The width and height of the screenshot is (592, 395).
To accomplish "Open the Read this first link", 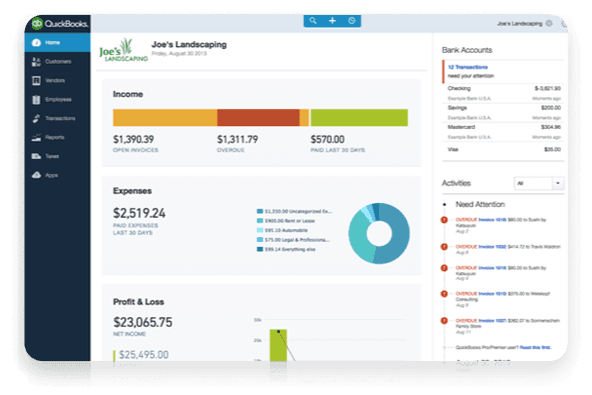I will 535,347.
